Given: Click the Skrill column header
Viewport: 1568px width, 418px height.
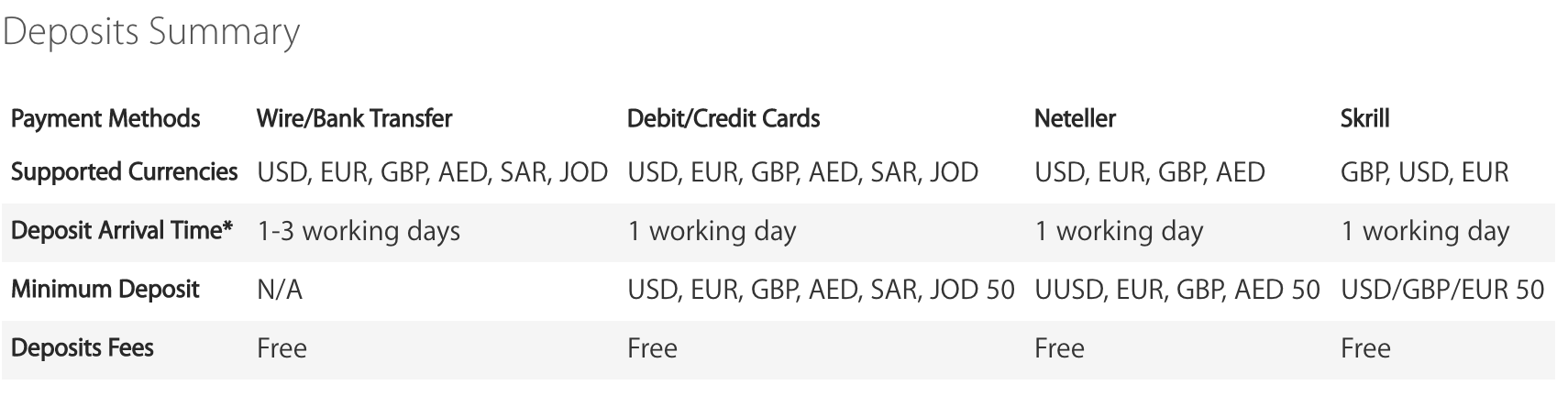Looking at the screenshot, I should (x=1365, y=119).
